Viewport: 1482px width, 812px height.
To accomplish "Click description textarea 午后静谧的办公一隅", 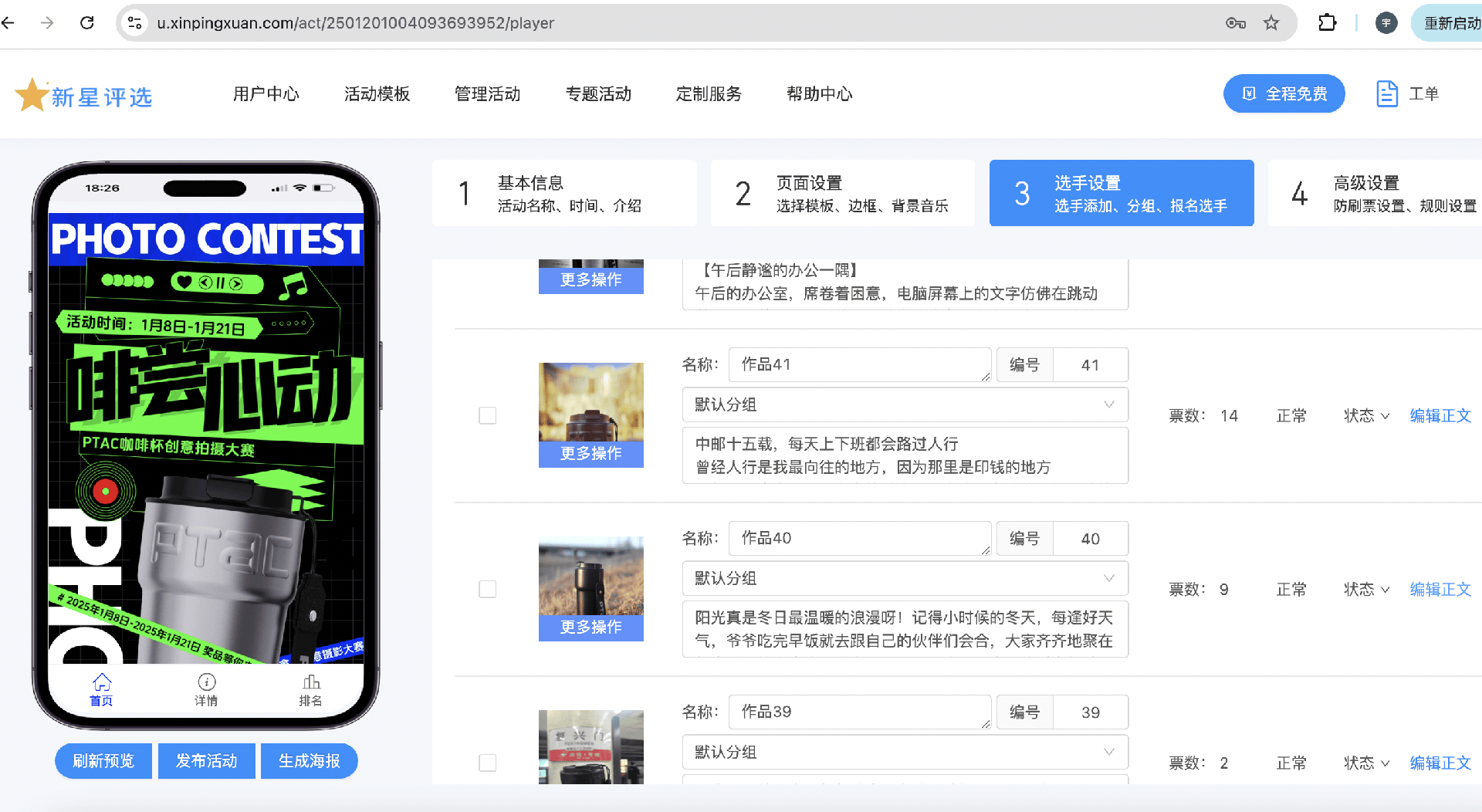I will [x=905, y=284].
